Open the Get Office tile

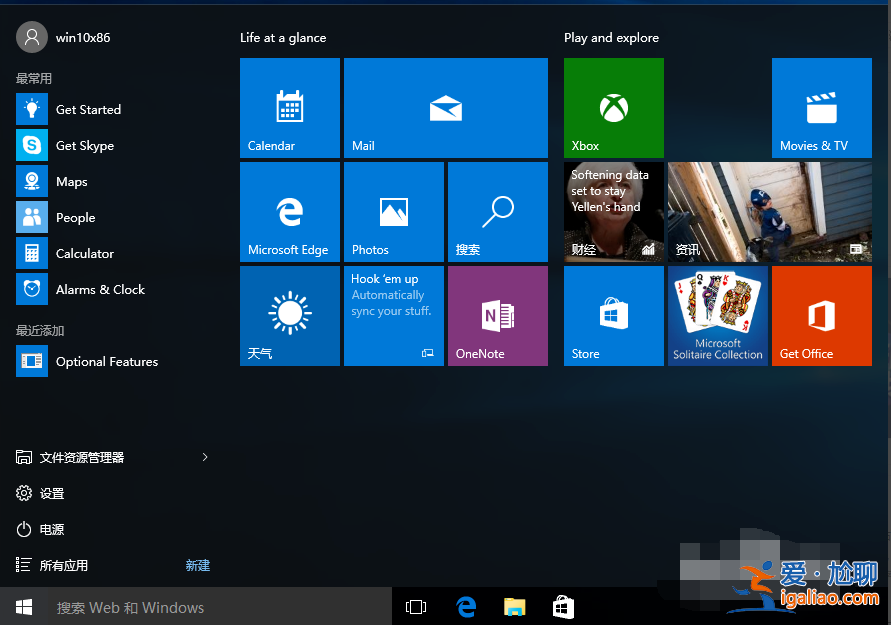click(x=821, y=316)
